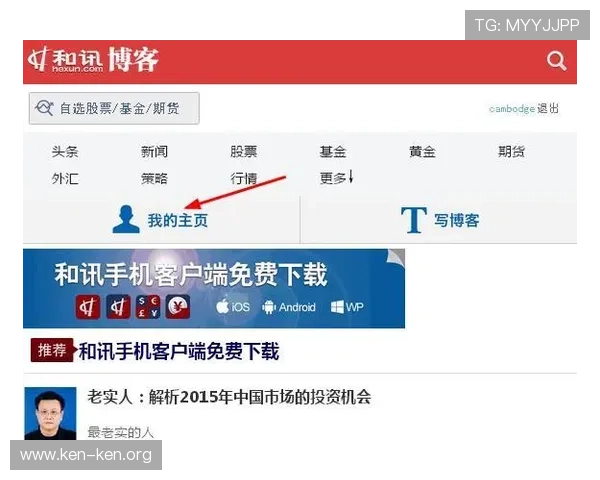Open the 和讯手机客户端免费下载 recommended headline link
The height and width of the screenshot is (480, 600).
tap(178, 351)
